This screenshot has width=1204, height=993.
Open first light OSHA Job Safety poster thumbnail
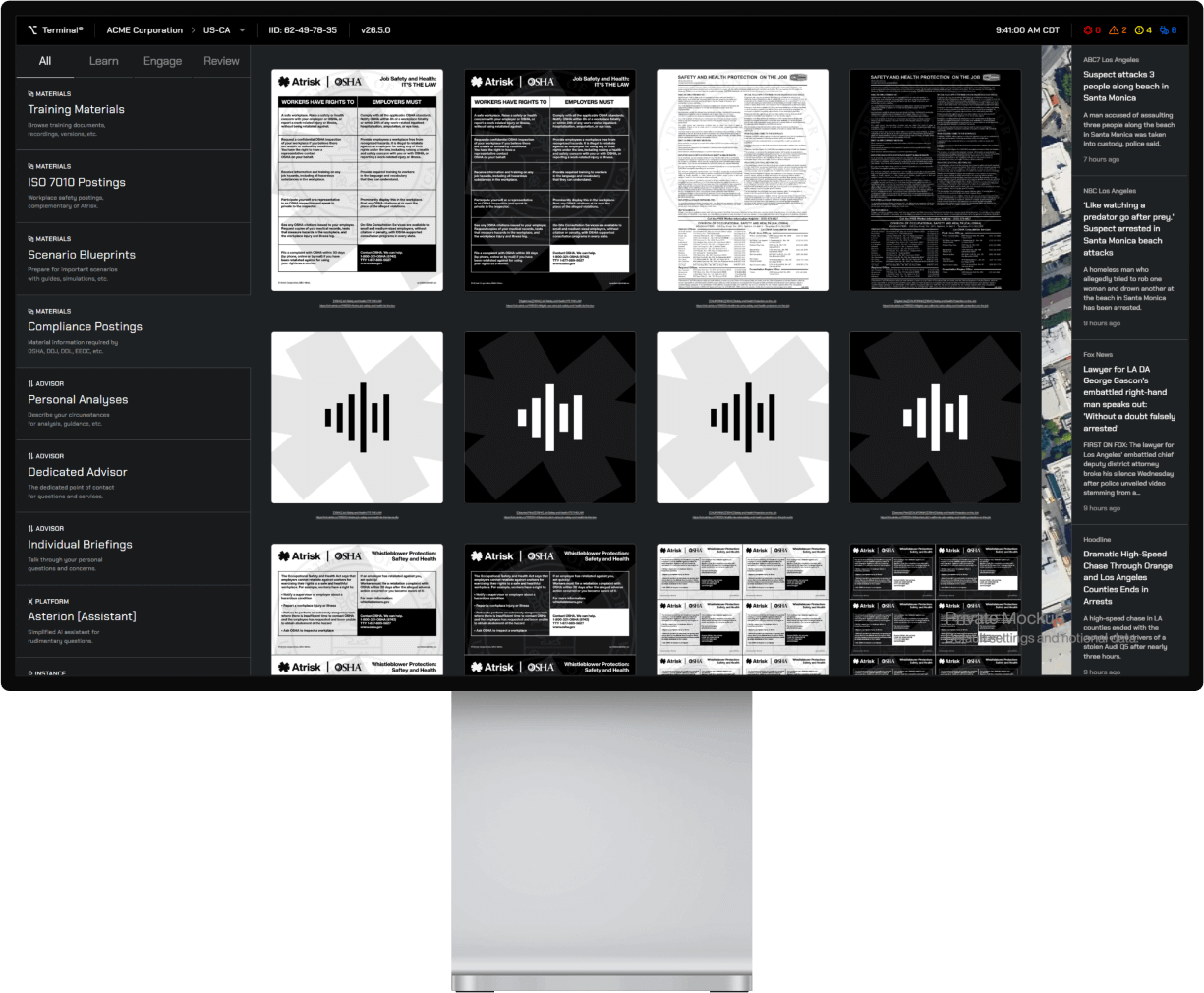(357, 180)
